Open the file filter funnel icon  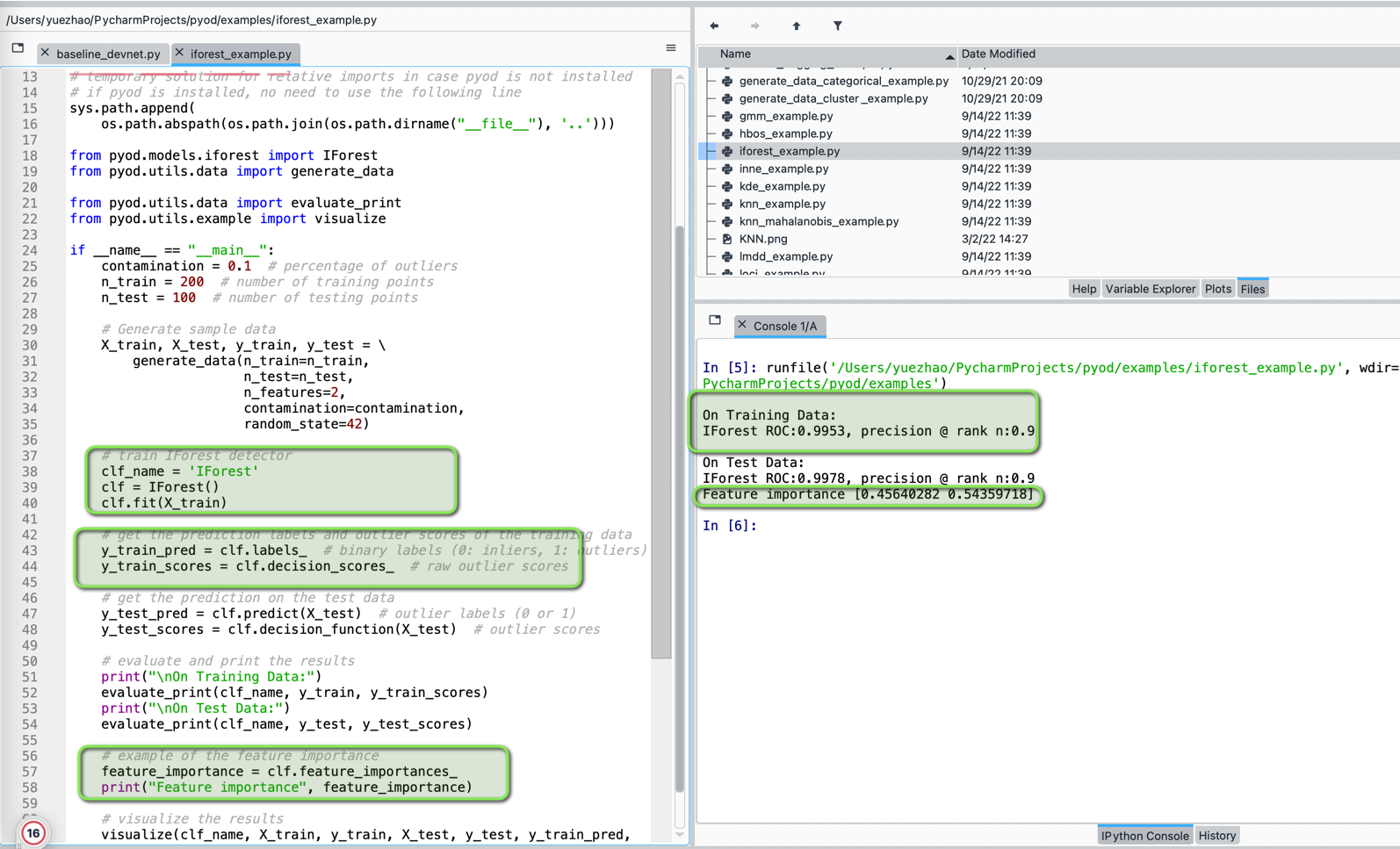[x=838, y=26]
